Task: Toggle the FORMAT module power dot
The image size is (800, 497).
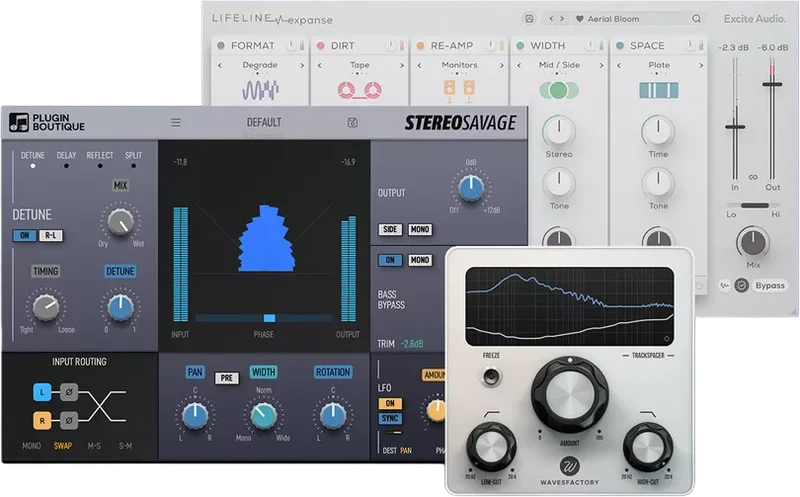Action: tap(221, 45)
